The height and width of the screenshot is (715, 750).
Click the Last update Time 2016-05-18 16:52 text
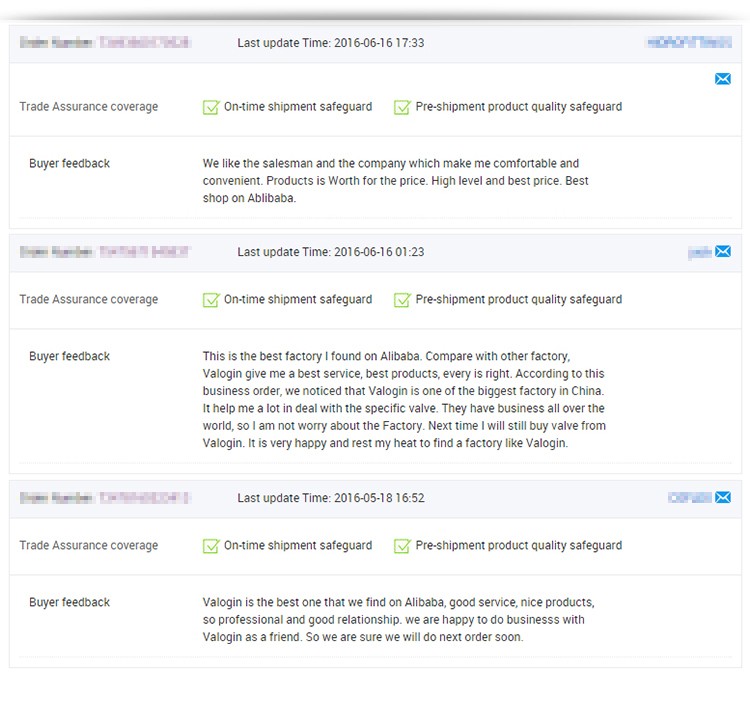point(330,498)
